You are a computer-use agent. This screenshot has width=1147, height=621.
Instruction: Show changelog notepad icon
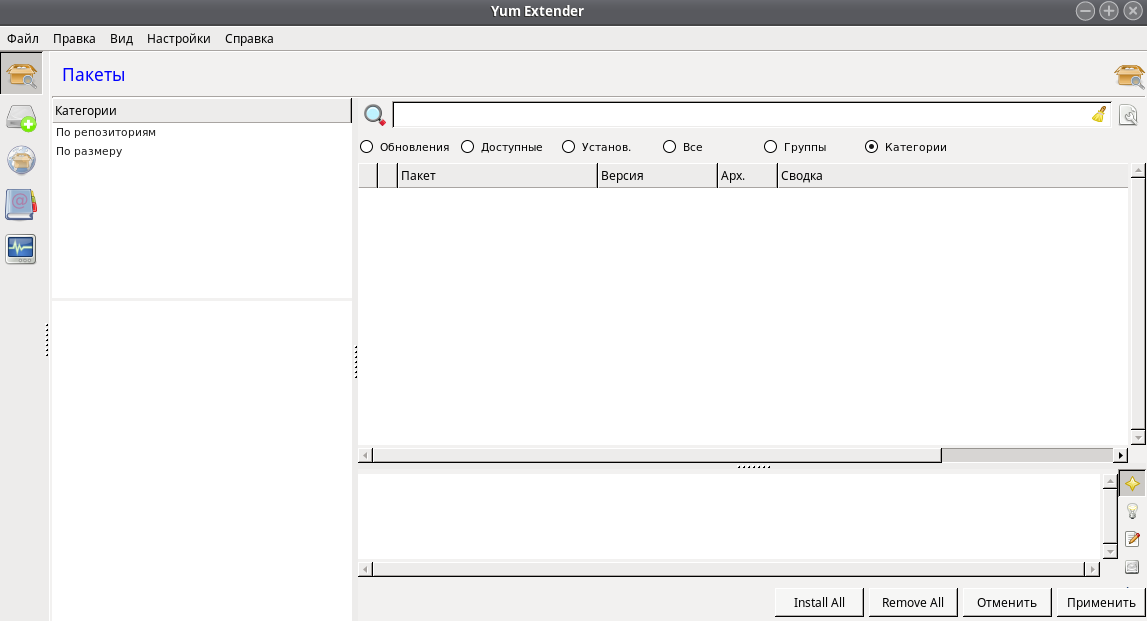1132,539
